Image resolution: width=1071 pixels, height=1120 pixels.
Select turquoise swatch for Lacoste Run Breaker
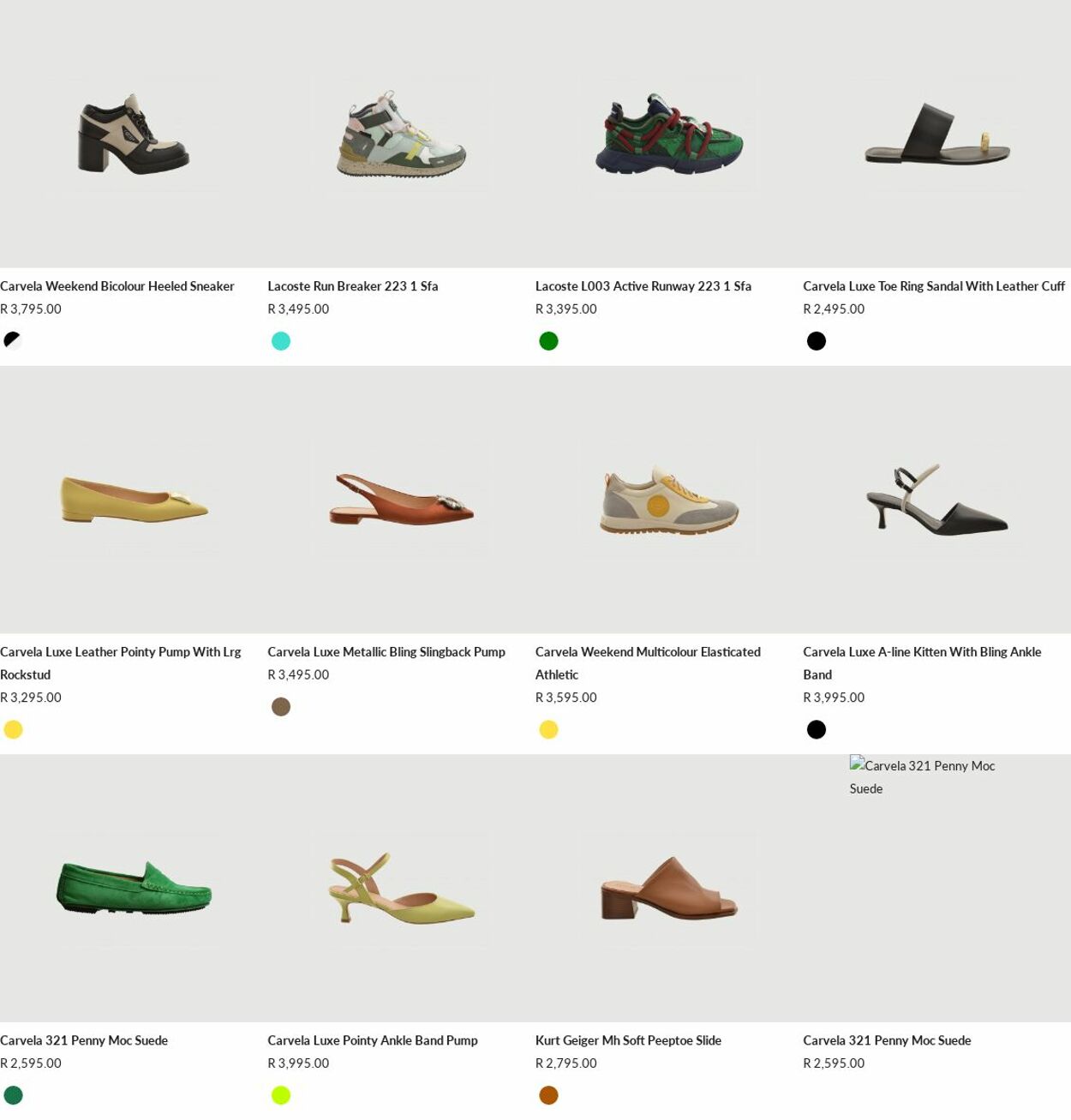point(281,341)
